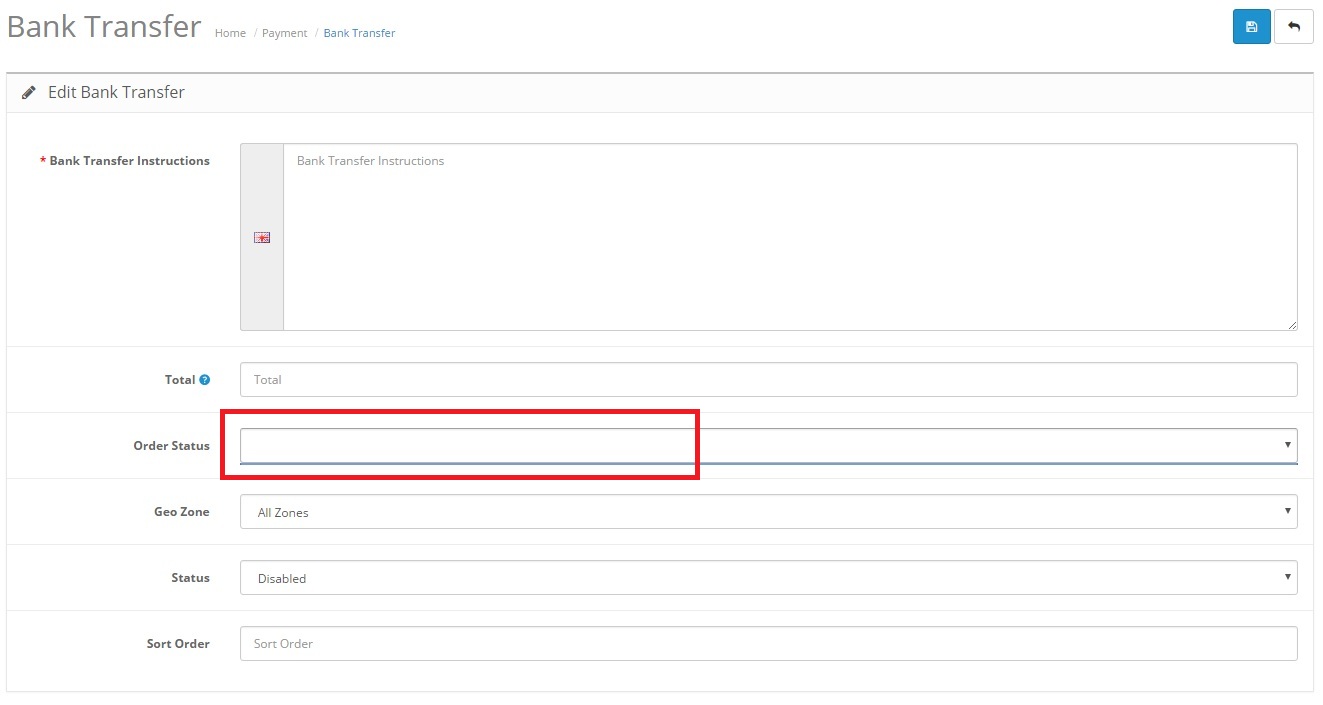
Task: Click into the Sort Order input field
Action: click(x=769, y=644)
